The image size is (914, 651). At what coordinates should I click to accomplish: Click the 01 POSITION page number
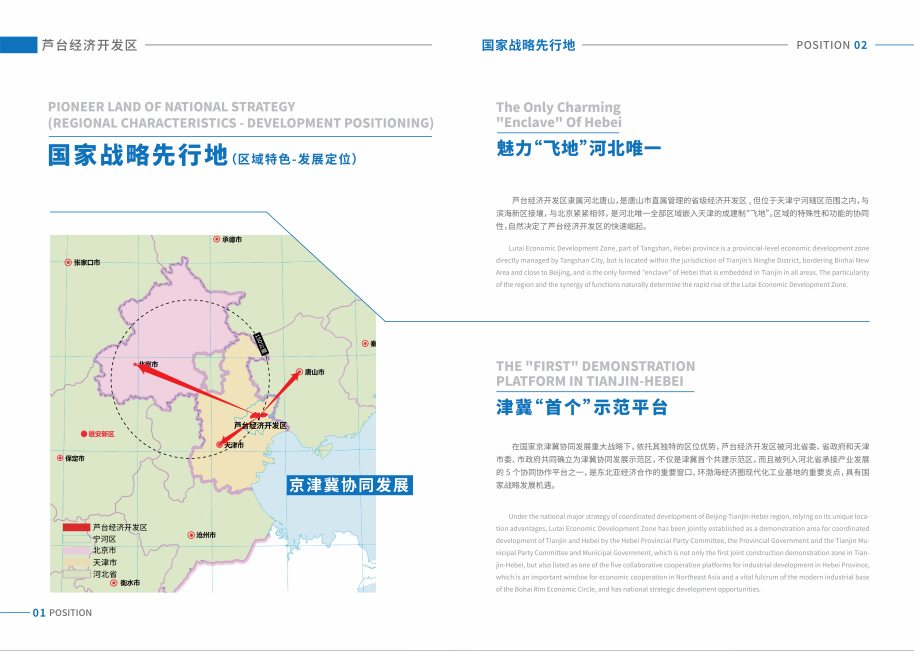62,613
